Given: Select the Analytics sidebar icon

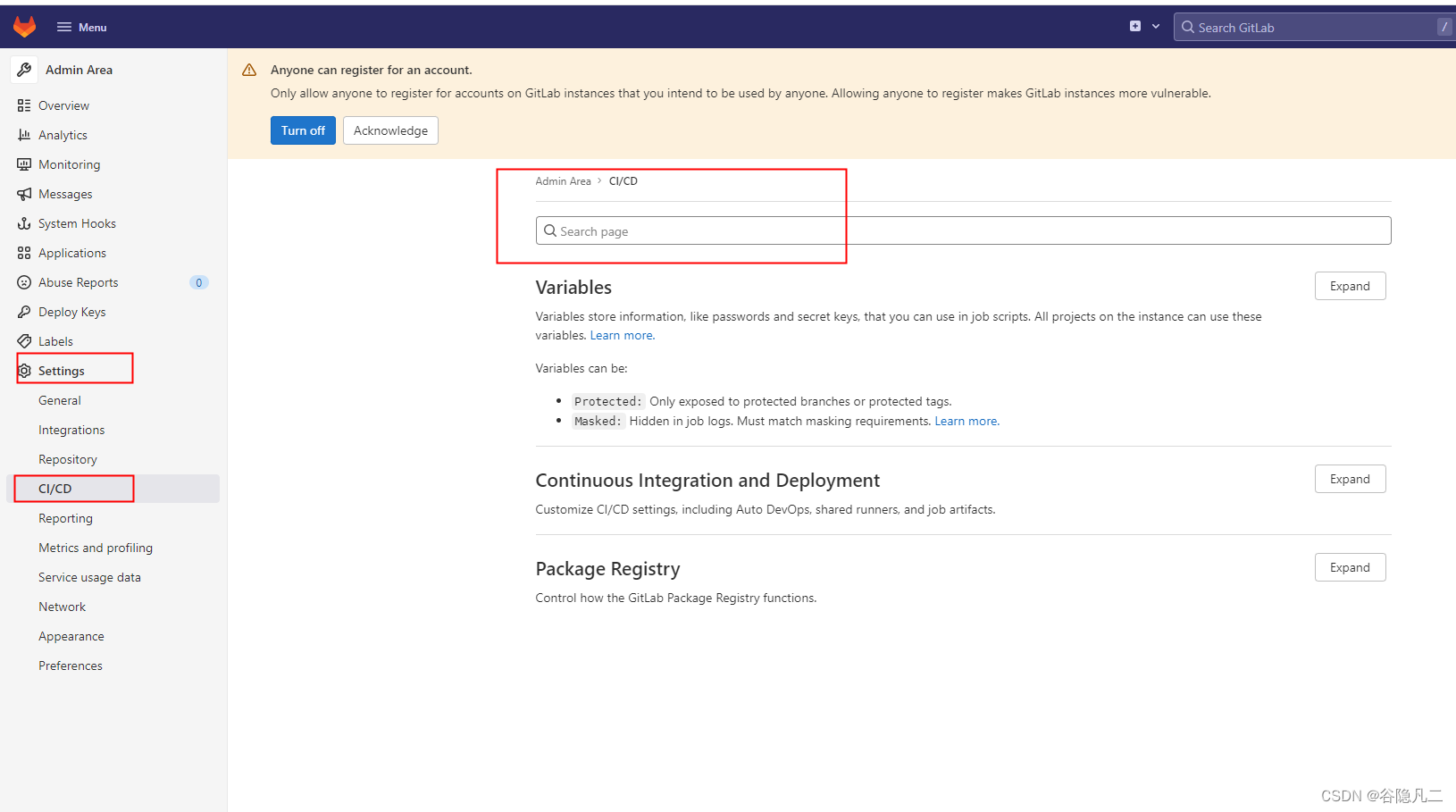Looking at the screenshot, I should click(23, 134).
